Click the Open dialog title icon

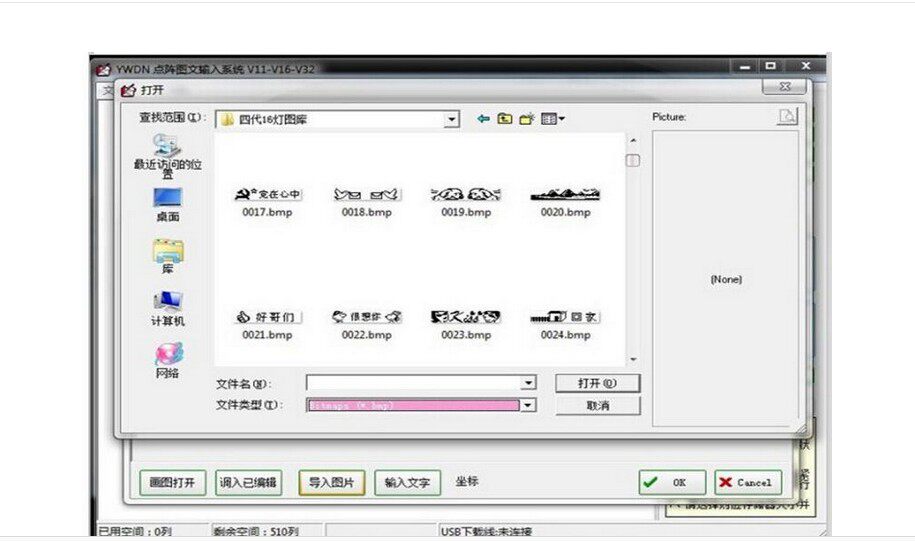[128, 90]
